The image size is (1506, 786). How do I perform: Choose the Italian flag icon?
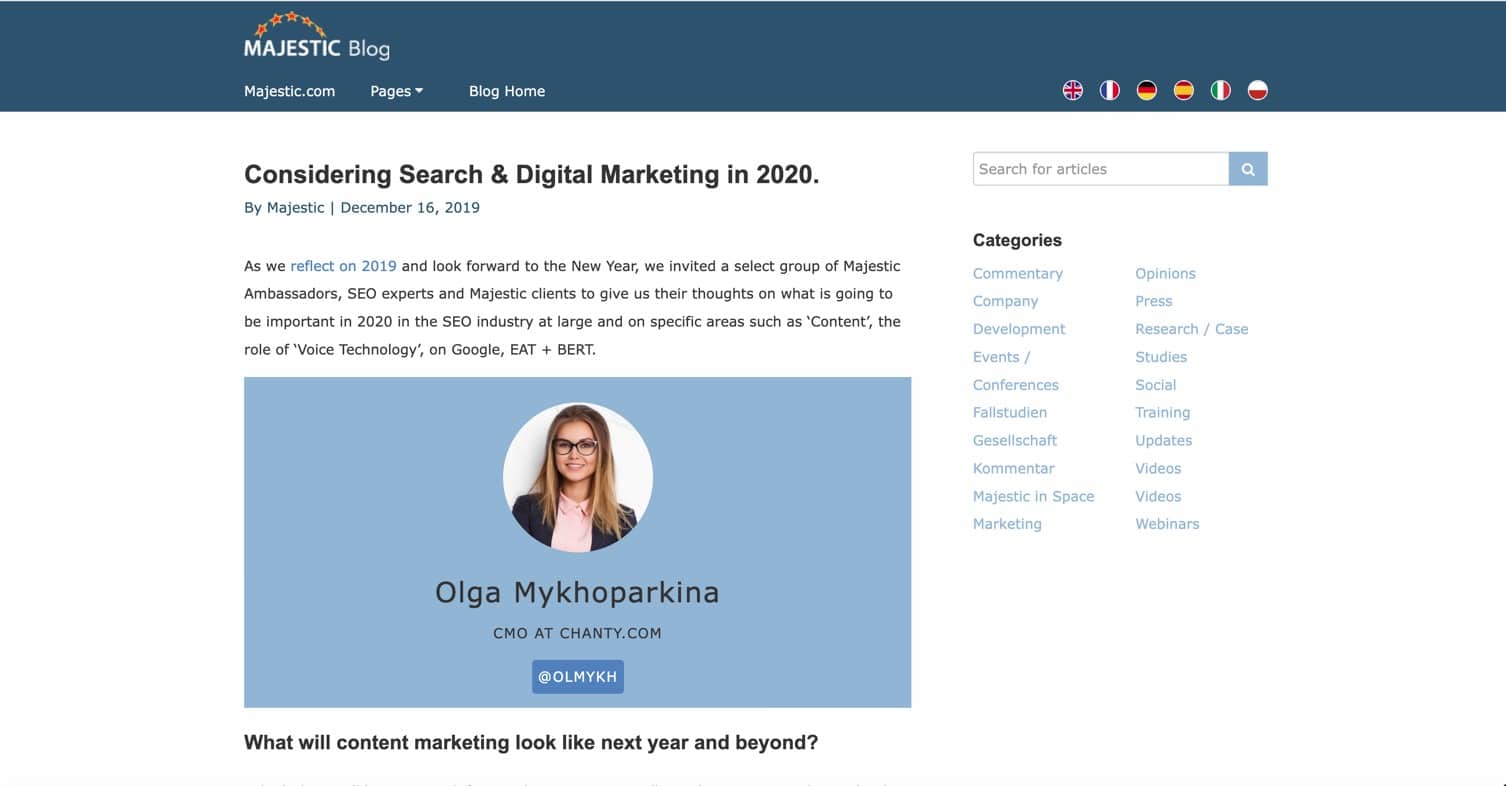point(1221,91)
